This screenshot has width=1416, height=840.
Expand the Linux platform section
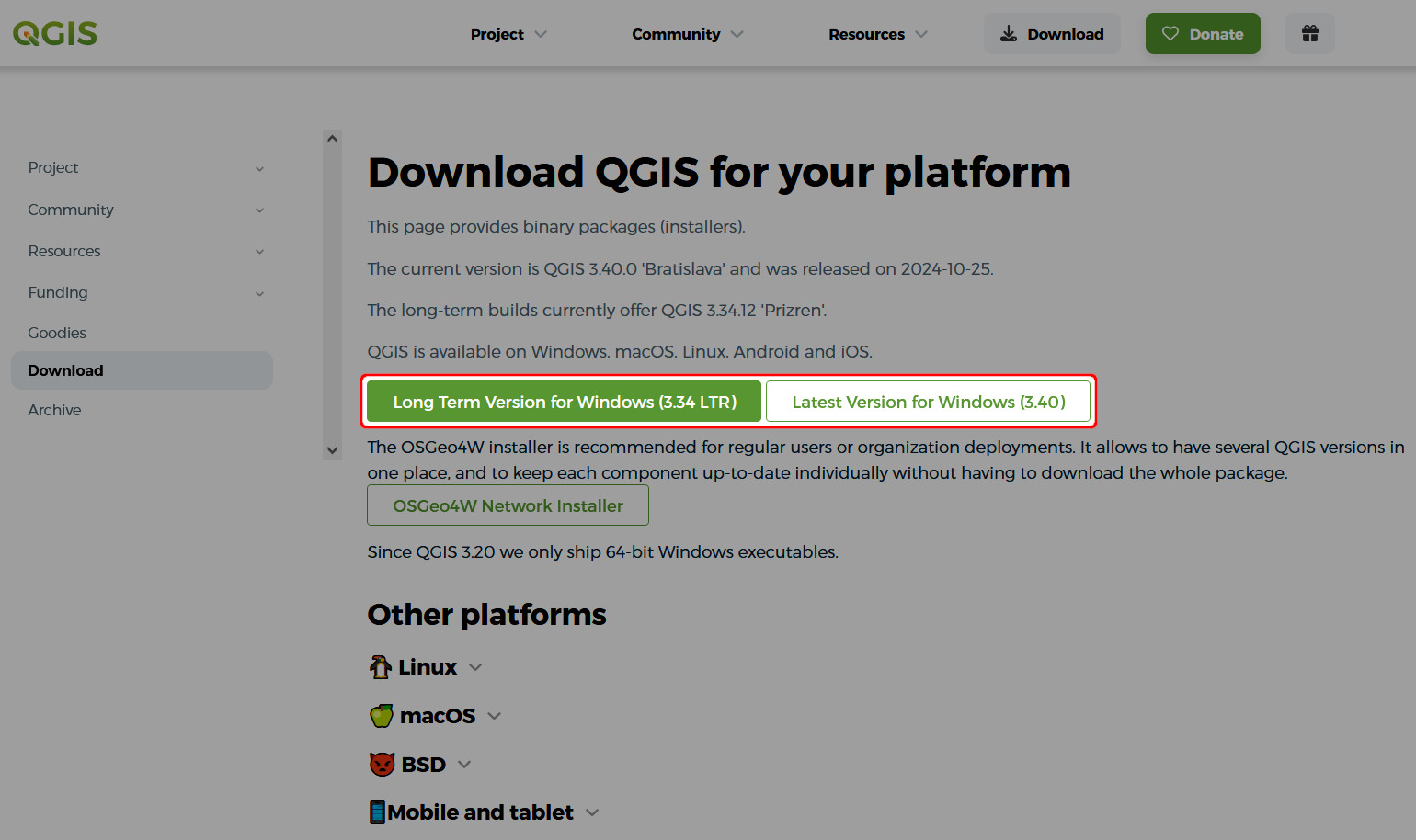[426, 667]
